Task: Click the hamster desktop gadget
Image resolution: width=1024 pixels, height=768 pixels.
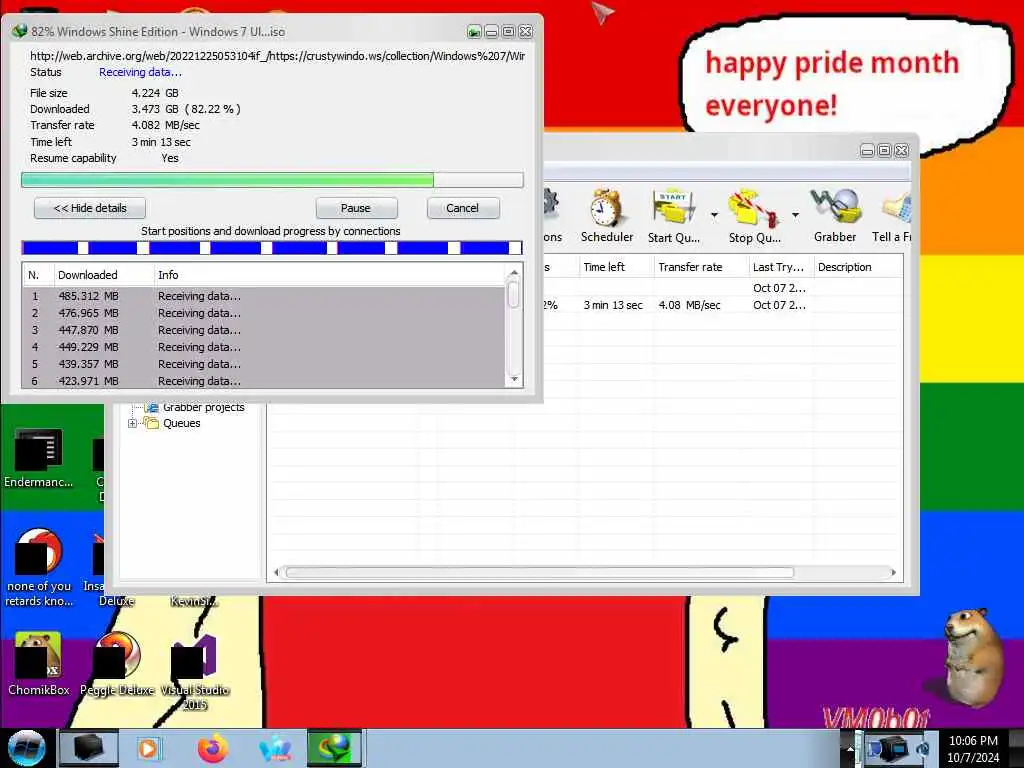Action: pyautogui.click(x=972, y=657)
